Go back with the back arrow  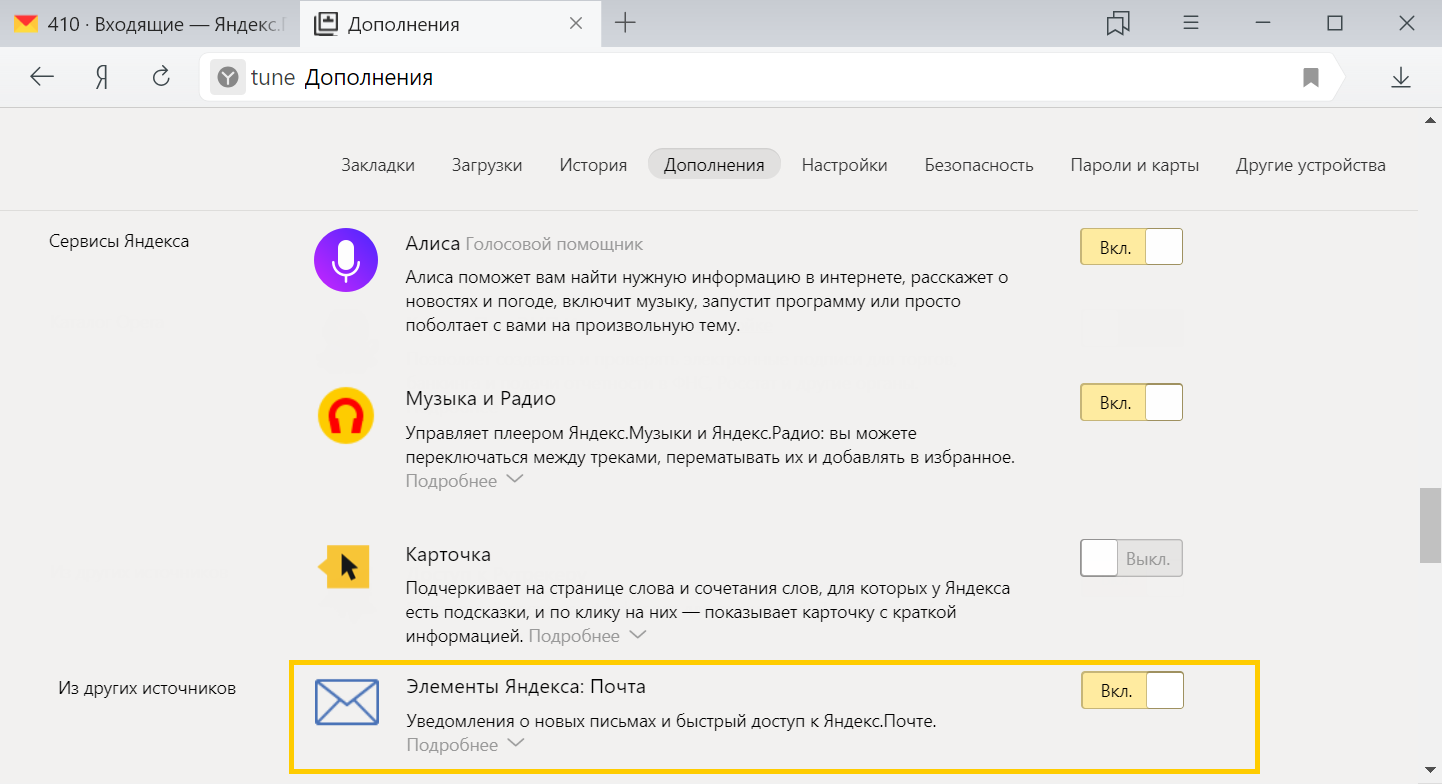(42, 77)
